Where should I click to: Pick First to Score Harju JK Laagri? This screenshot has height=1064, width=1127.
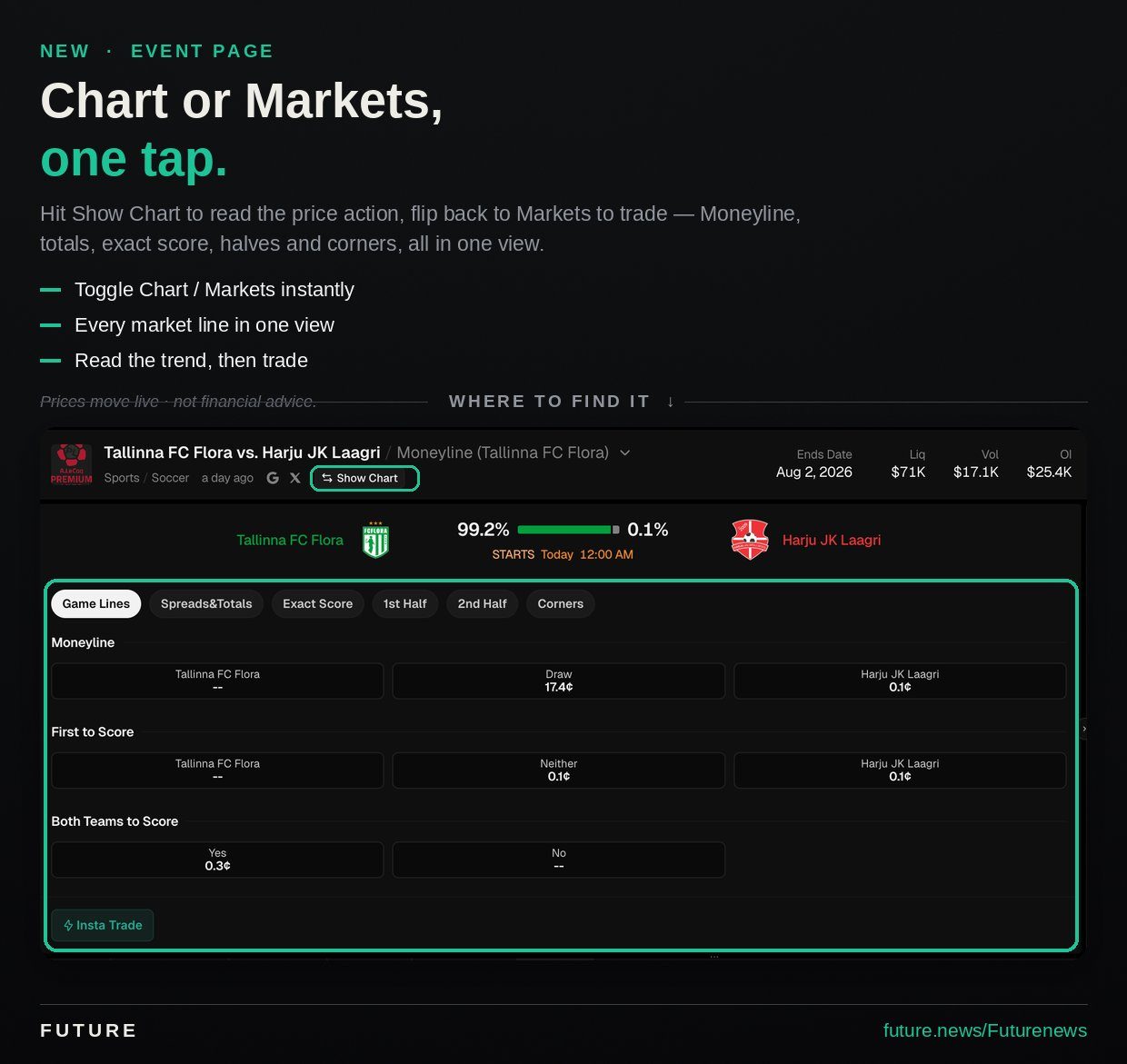(x=900, y=771)
